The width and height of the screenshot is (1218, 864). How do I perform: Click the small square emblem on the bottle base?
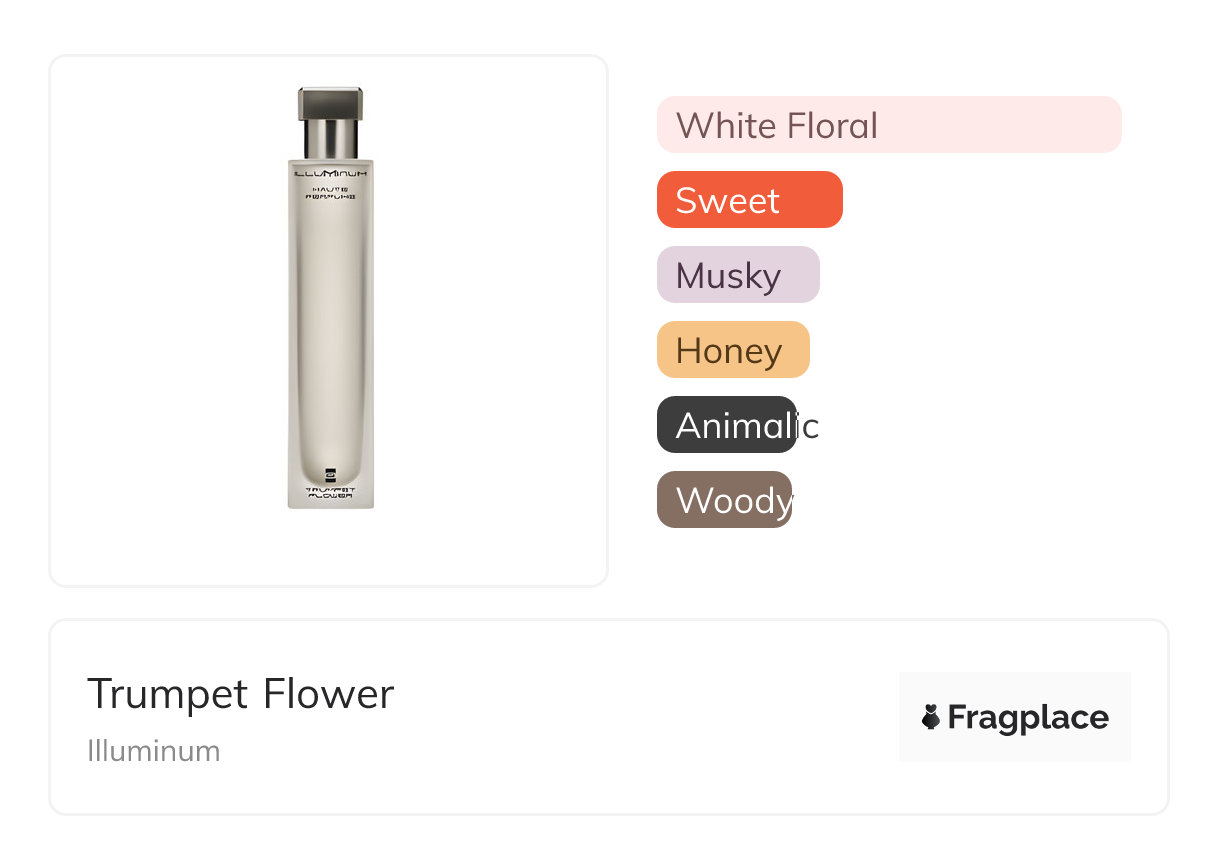[330, 475]
